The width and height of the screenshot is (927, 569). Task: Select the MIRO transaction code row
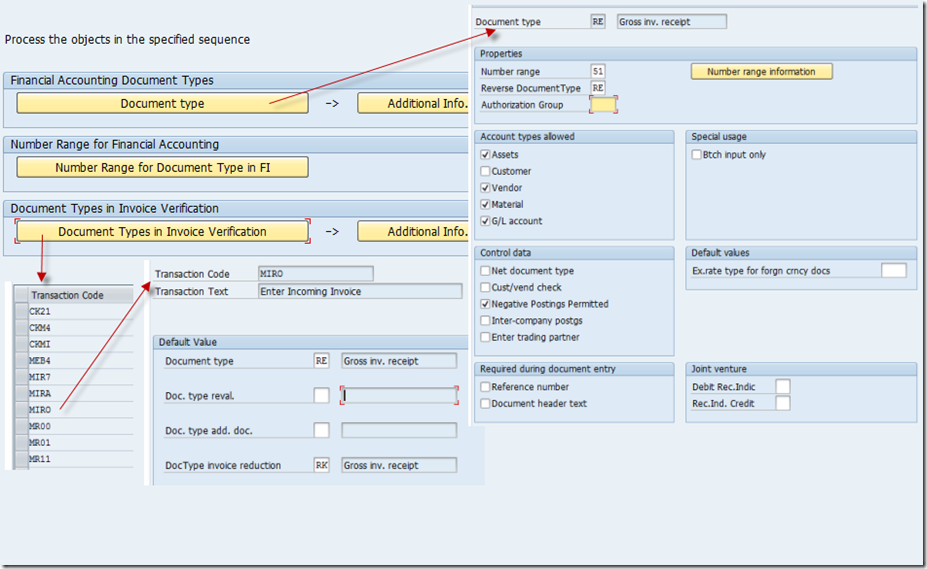tap(81, 409)
